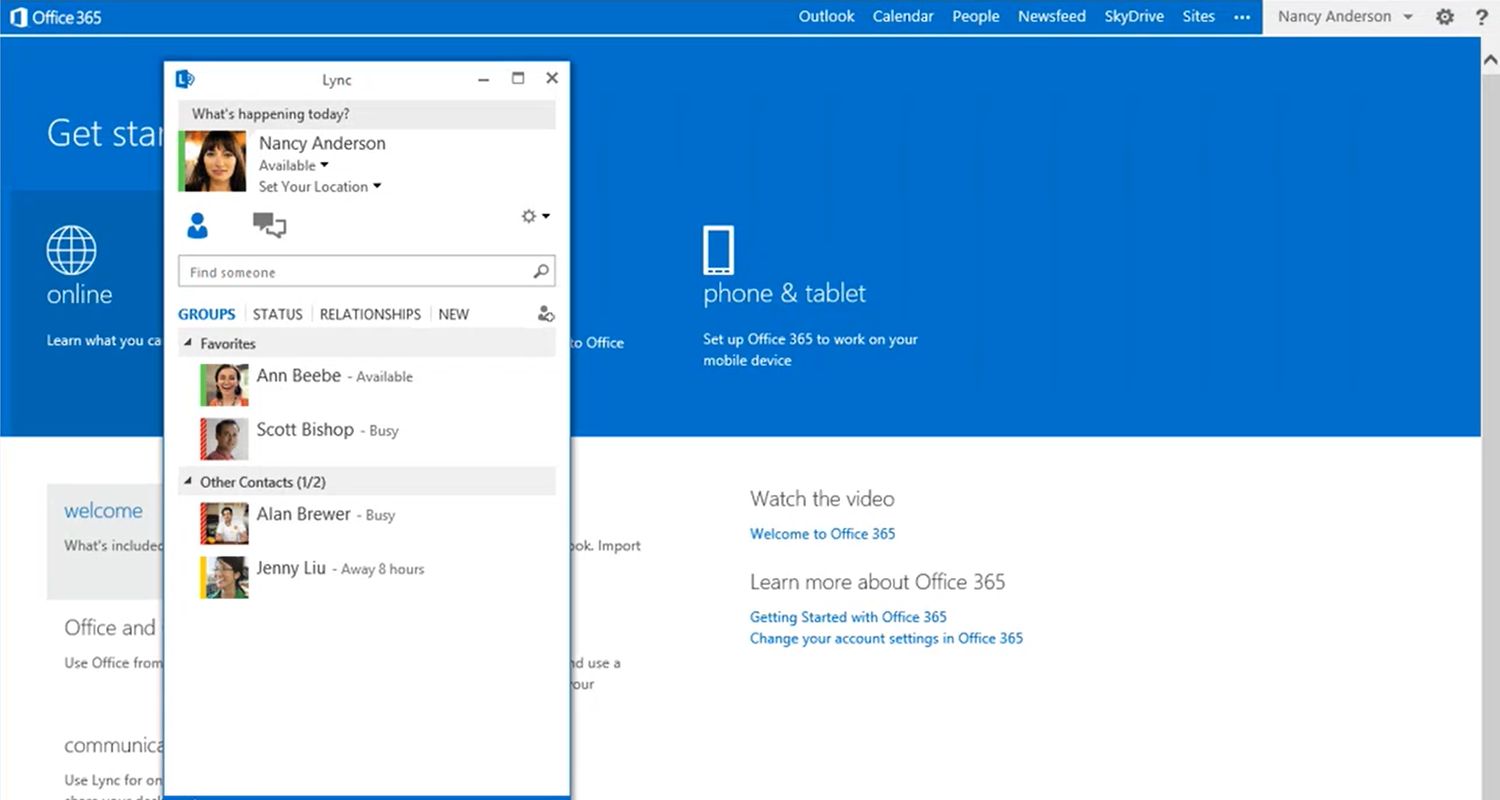Open the Available status dropdown
Screen dimensions: 1500x800
[293, 166]
